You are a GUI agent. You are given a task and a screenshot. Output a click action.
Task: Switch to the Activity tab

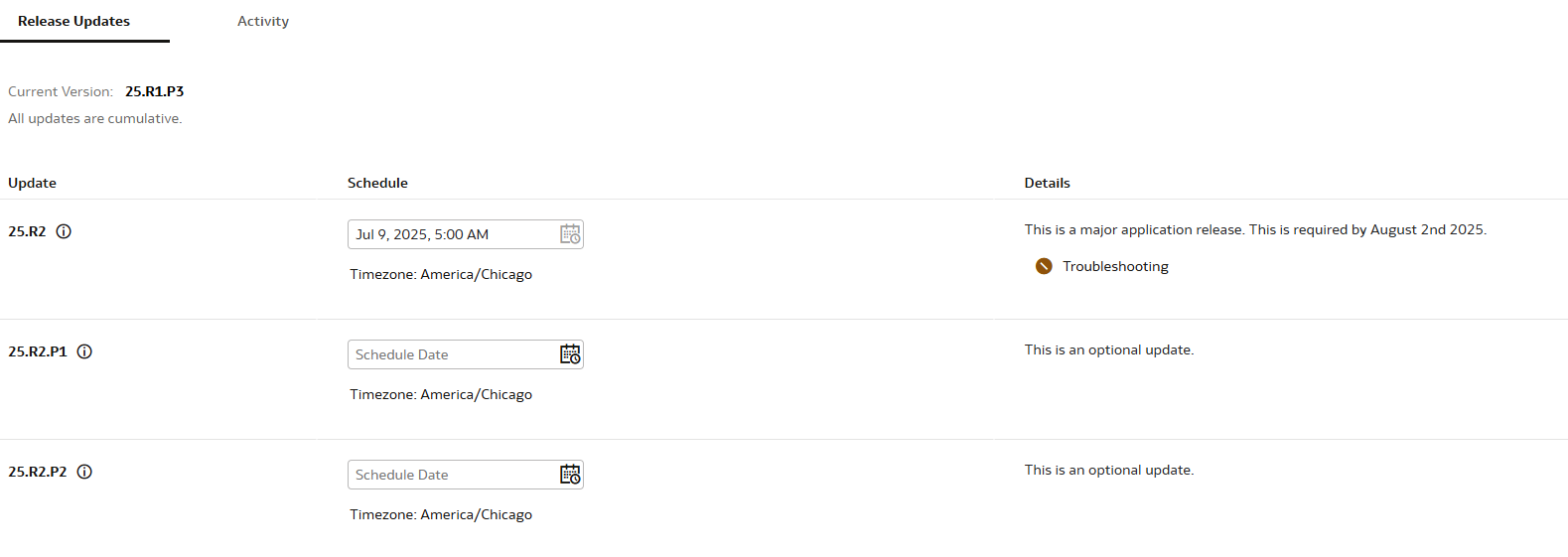coord(263,21)
